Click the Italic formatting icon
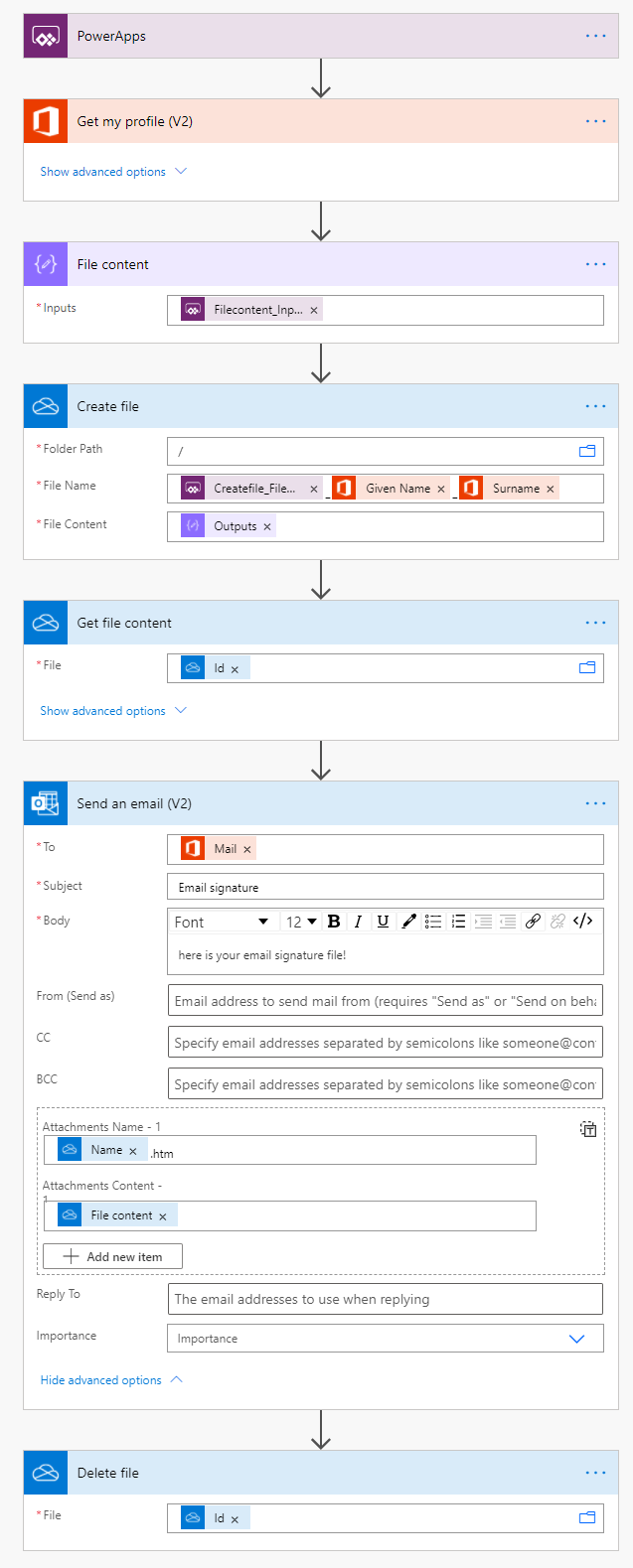 coord(358,922)
